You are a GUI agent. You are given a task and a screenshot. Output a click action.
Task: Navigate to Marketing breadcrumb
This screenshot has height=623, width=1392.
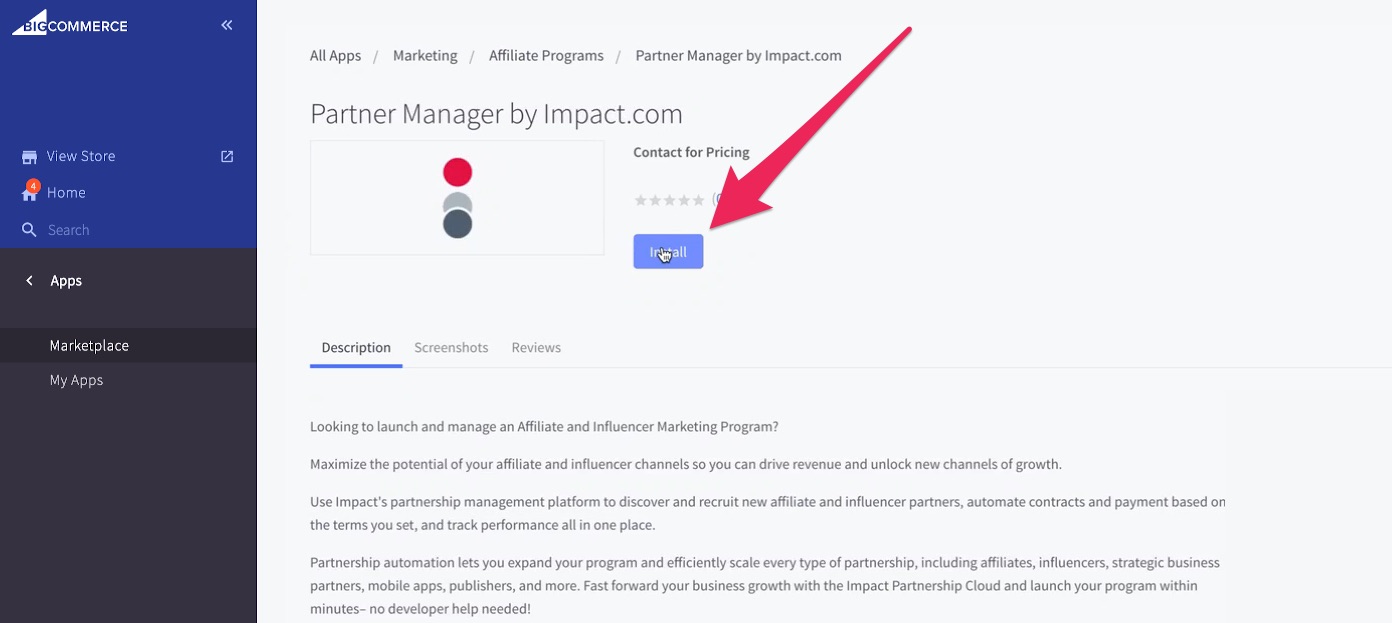[425, 56]
